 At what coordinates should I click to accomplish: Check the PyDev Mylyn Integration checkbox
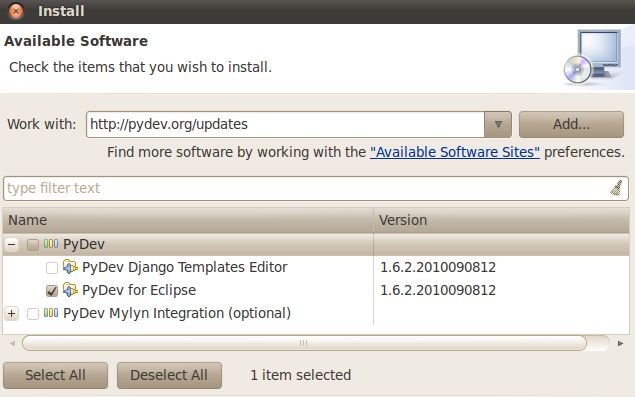tap(32, 314)
